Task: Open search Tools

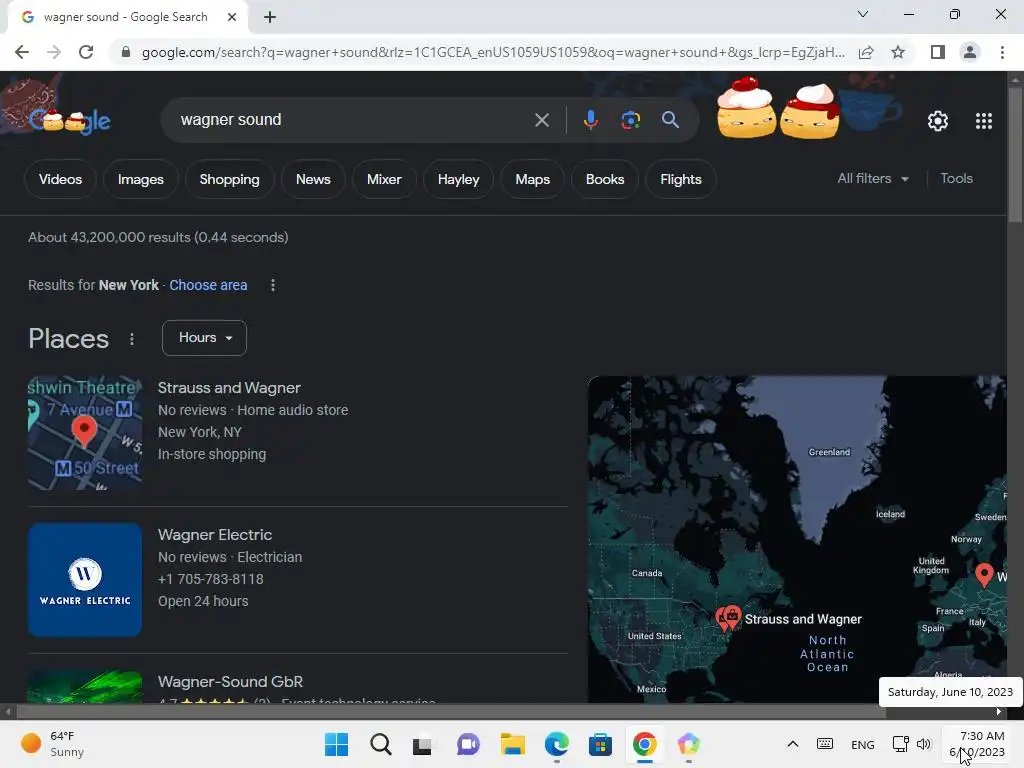Action: click(956, 178)
